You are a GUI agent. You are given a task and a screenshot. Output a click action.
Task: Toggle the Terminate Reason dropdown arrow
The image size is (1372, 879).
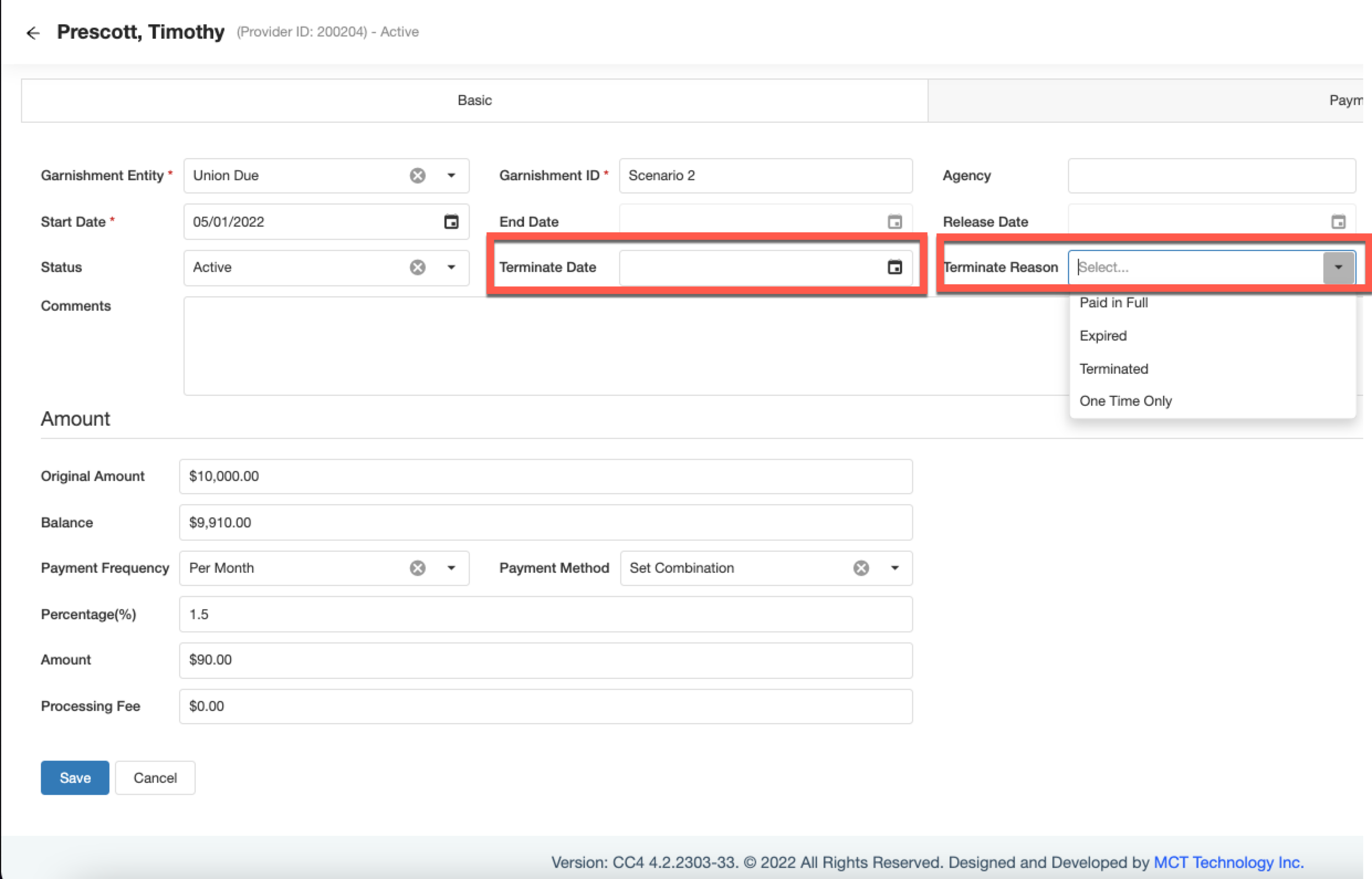click(x=1338, y=267)
